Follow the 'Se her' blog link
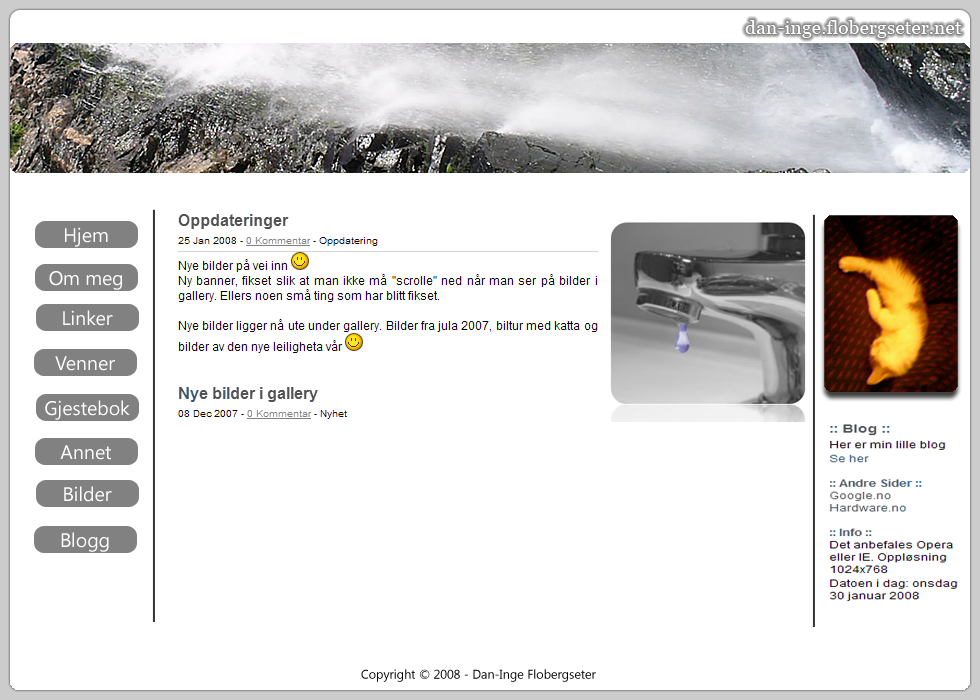980x700 pixels. click(849, 458)
